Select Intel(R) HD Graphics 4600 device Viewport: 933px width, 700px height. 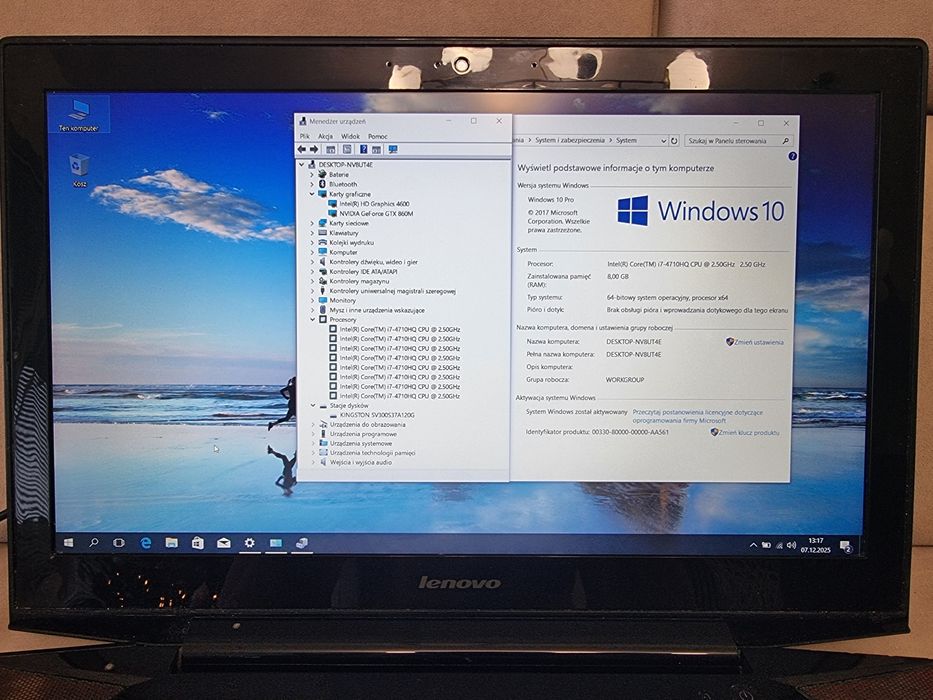(x=374, y=204)
